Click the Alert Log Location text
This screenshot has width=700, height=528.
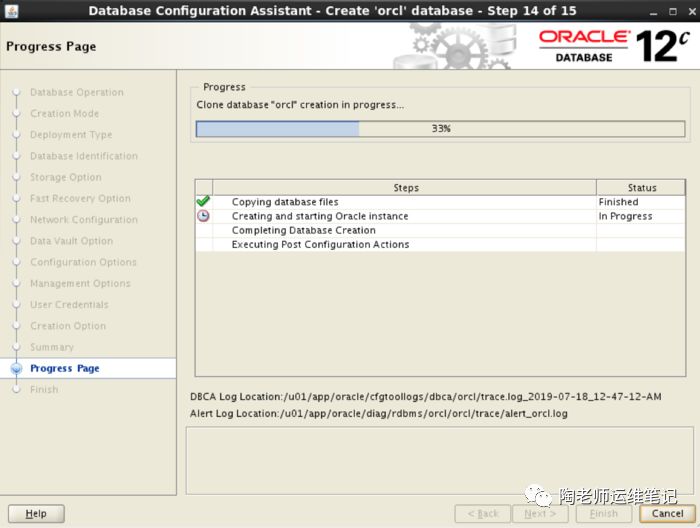click(379, 414)
